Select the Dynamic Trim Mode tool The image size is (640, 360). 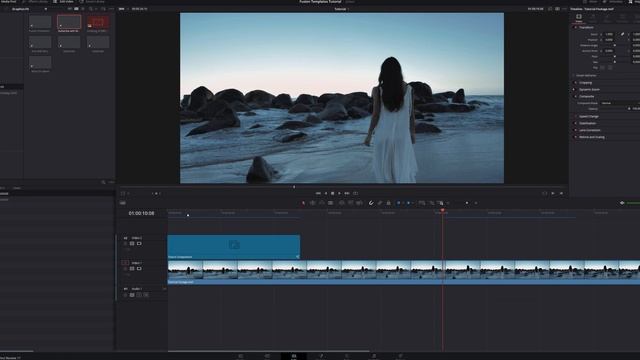click(322, 203)
